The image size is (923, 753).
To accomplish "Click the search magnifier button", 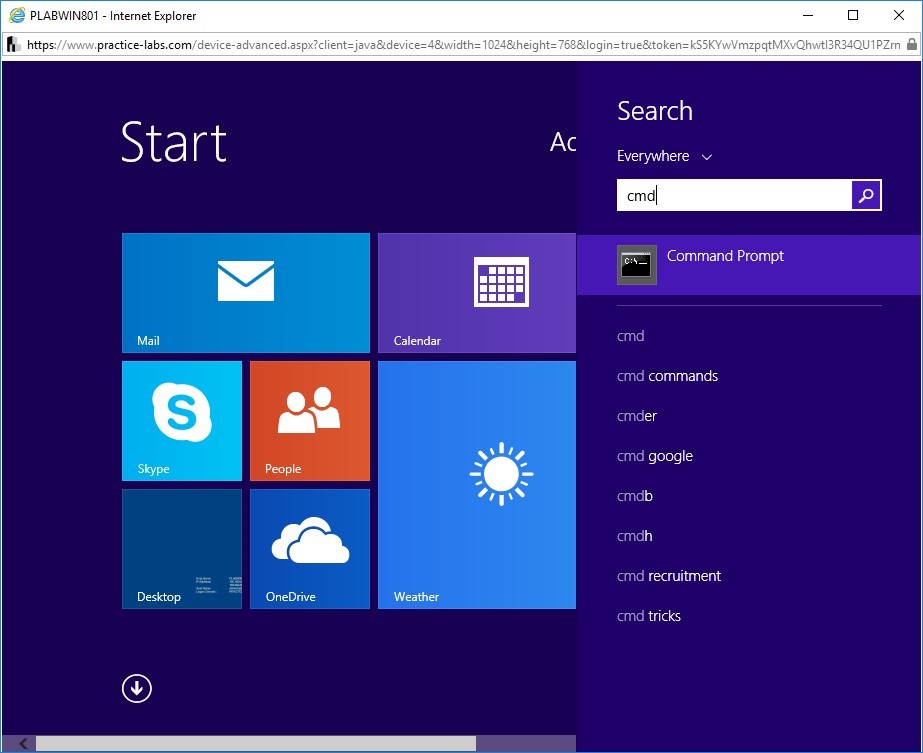I will pos(866,196).
